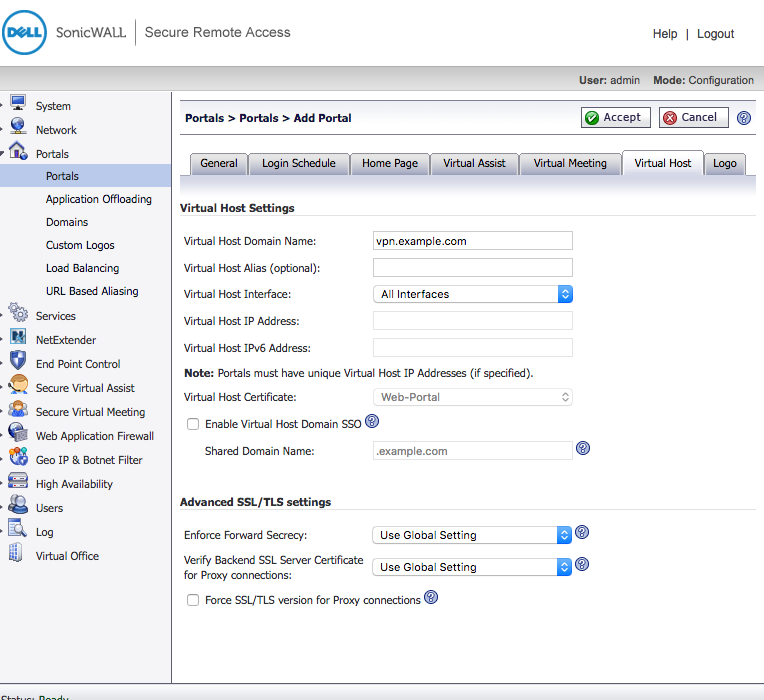Enable Virtual Host Domain SSO checkbox
Screen dimensions: 764x700
pyautogui.click(x=193, y=424)
